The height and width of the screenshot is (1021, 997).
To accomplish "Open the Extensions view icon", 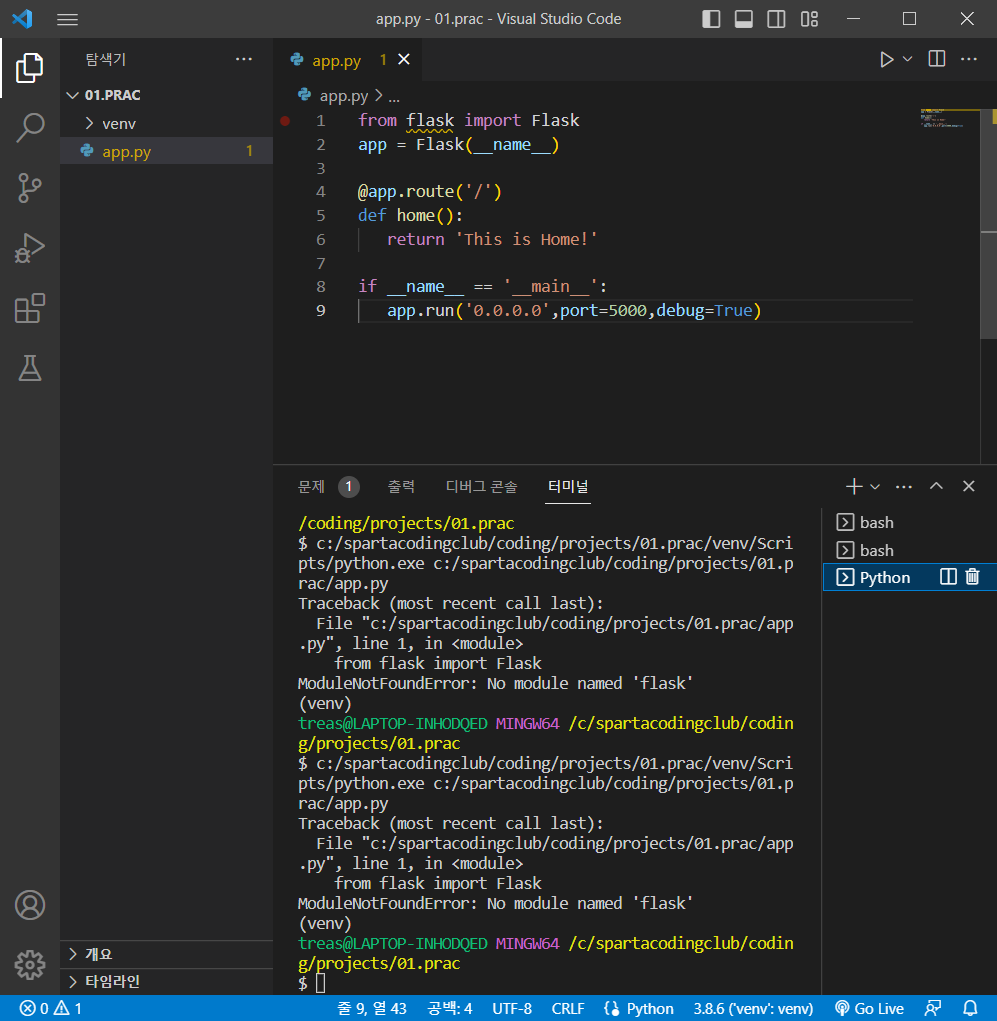I will click(29, 308).
